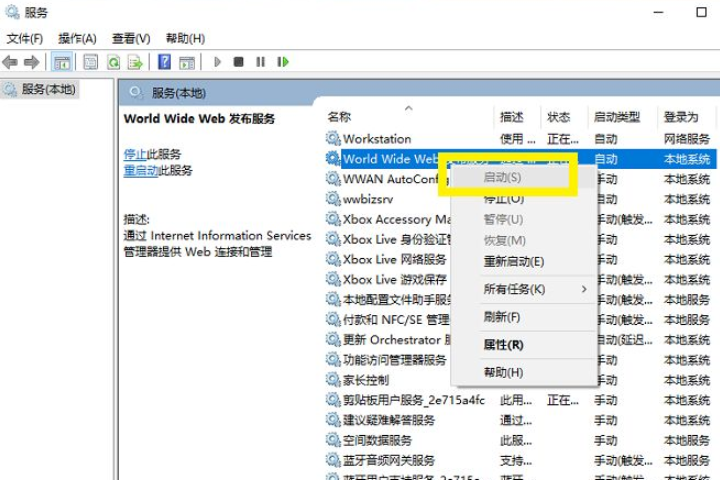Viewport: 720px width, 480px height.
Task: Click the 停止 link for this service
Action: 135,154
